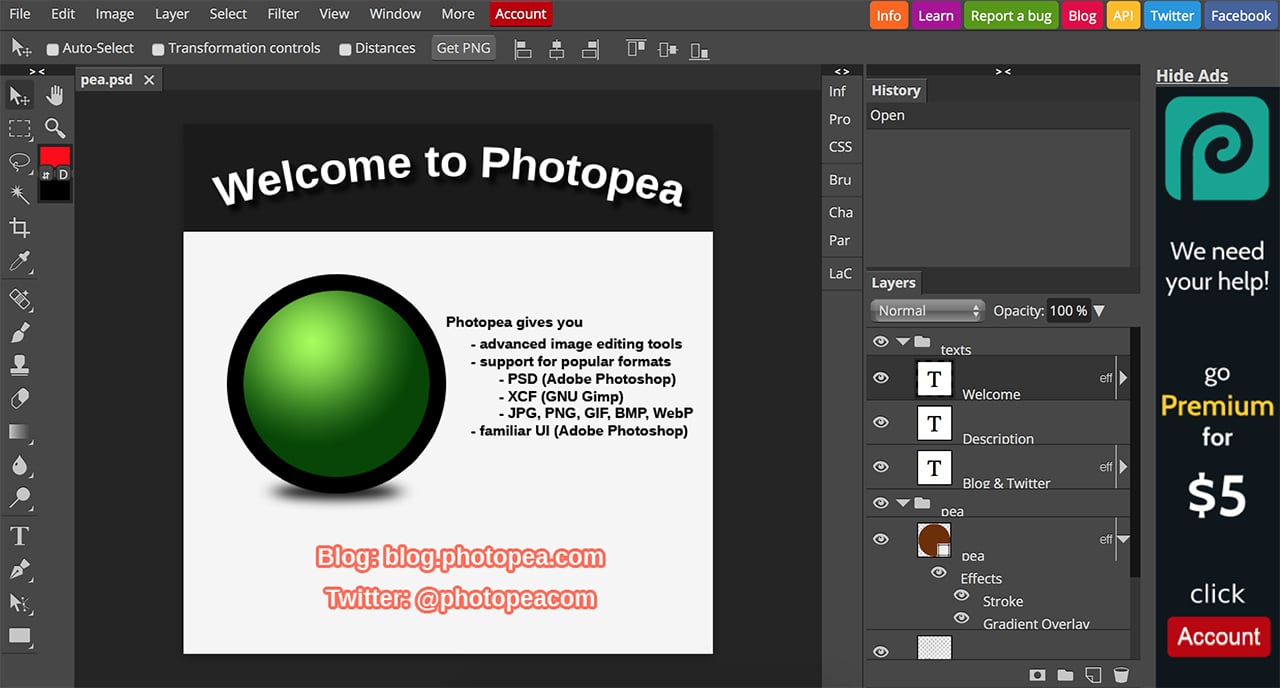1280x688 pixels.
Task: Enable the Auto-Select checkbox
Action: pyautogui.click(x=53, y=49)
